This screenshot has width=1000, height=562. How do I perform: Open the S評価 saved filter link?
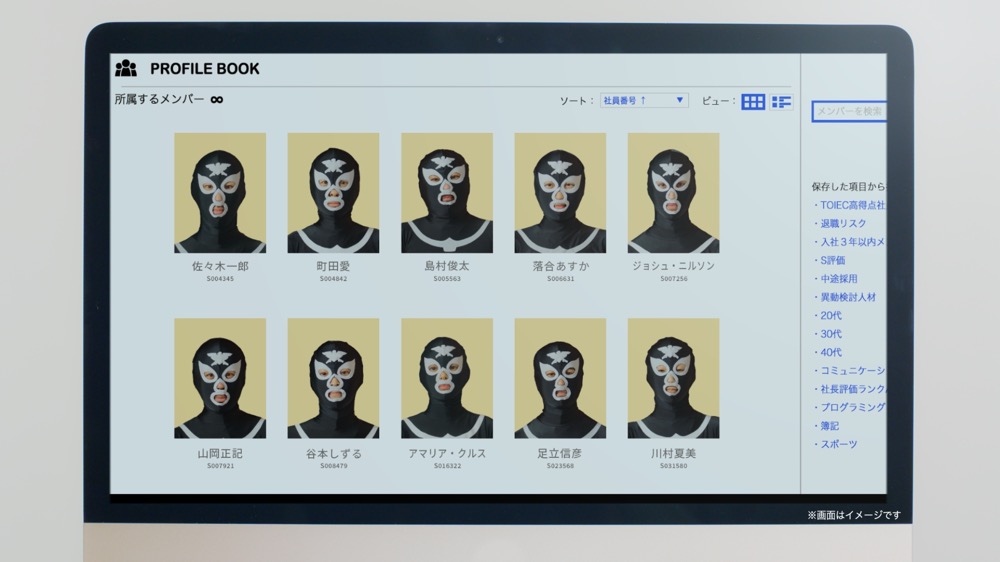click(831, 260)
